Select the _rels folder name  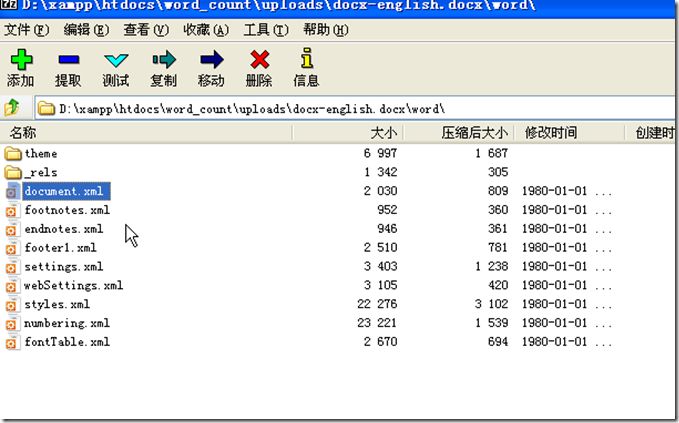[41, 172]
